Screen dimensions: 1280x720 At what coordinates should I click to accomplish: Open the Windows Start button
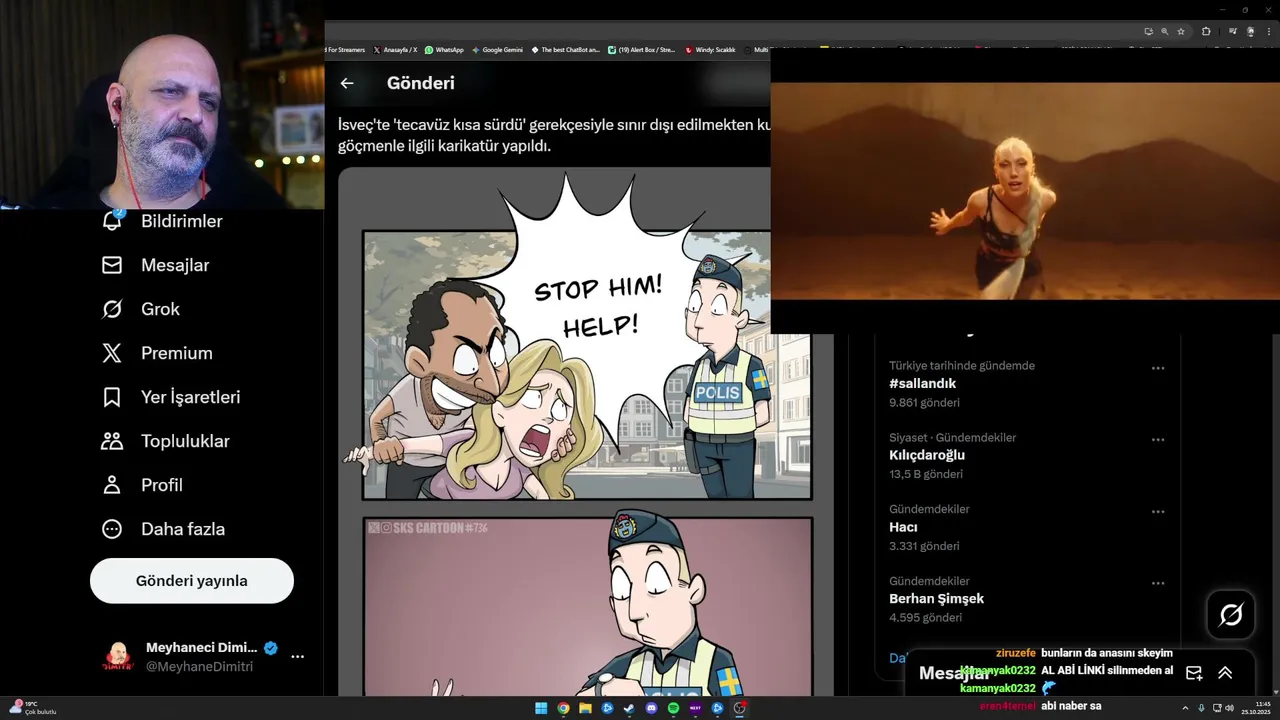(541, 708)
